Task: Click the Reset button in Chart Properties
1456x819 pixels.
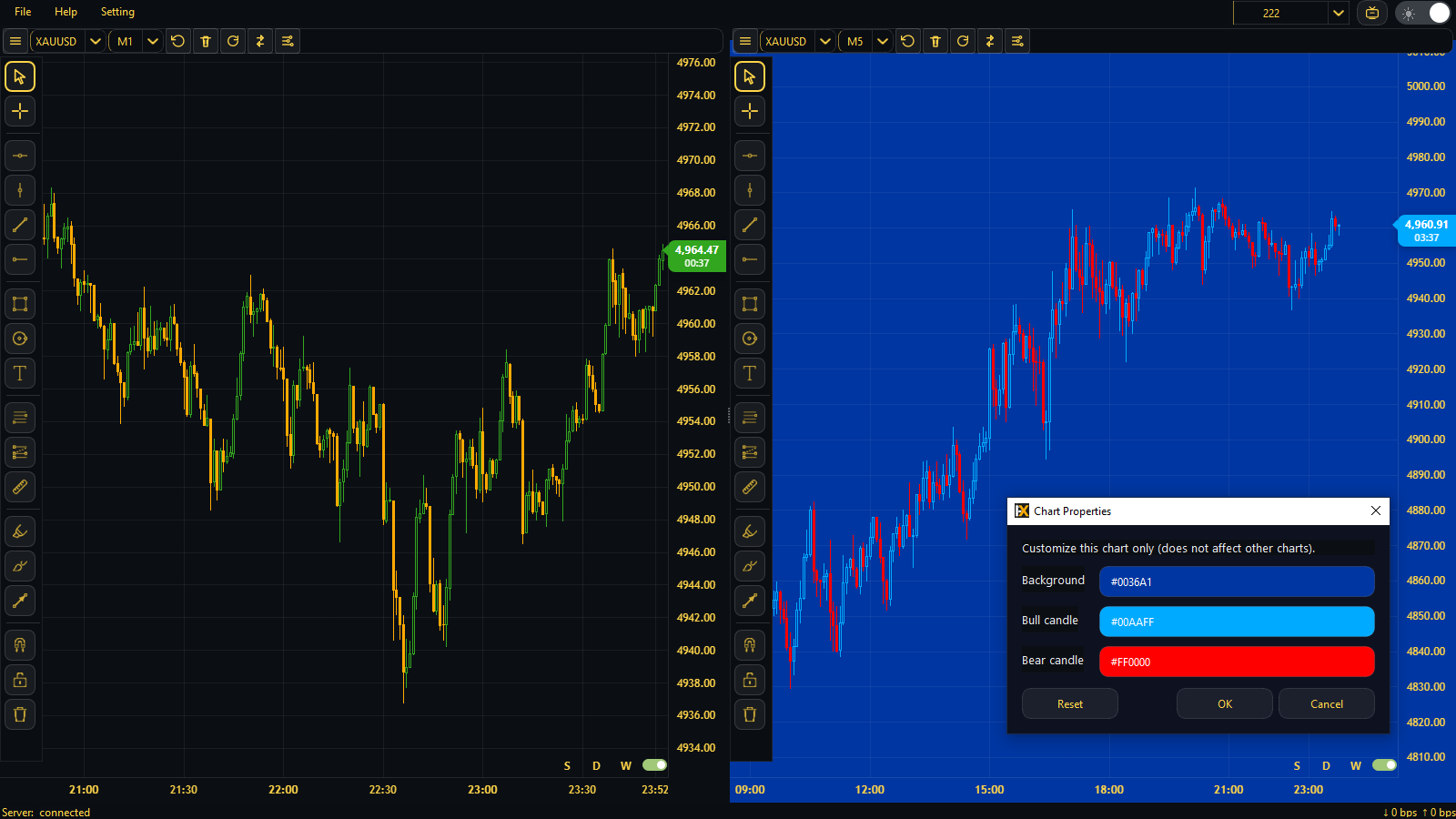Action: (1070, 703)
